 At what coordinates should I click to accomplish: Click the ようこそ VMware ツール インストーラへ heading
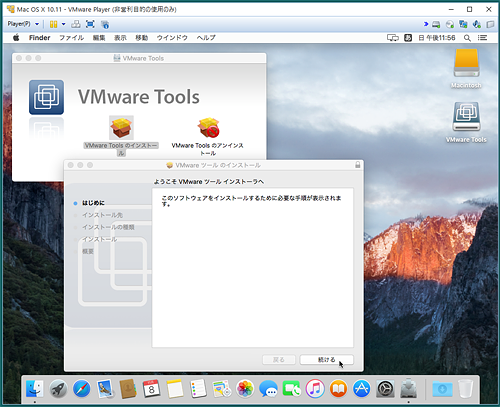pyautogui.click(x=209, y=182)
